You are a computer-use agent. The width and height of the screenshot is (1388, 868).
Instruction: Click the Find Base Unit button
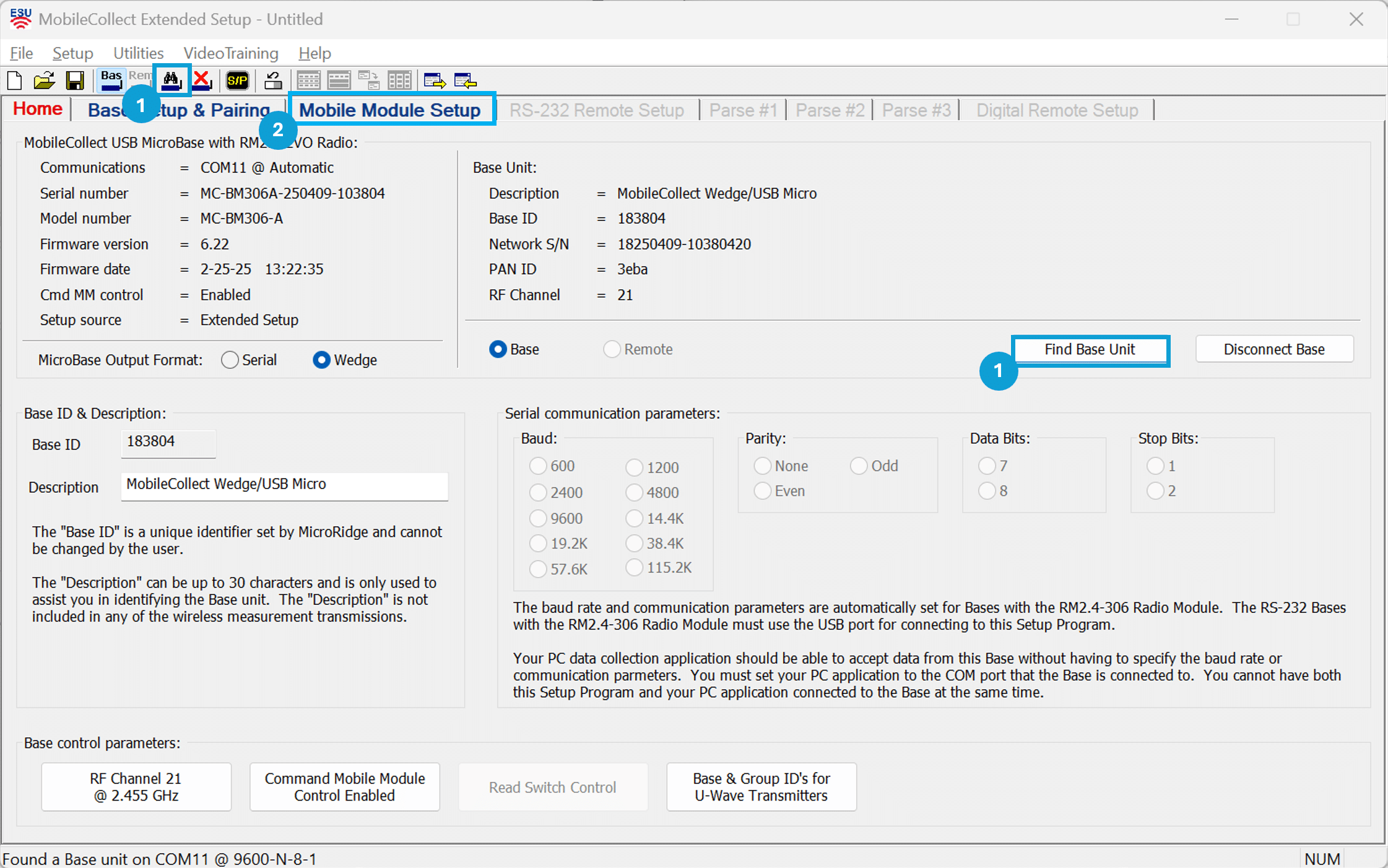coord(1090,349)
